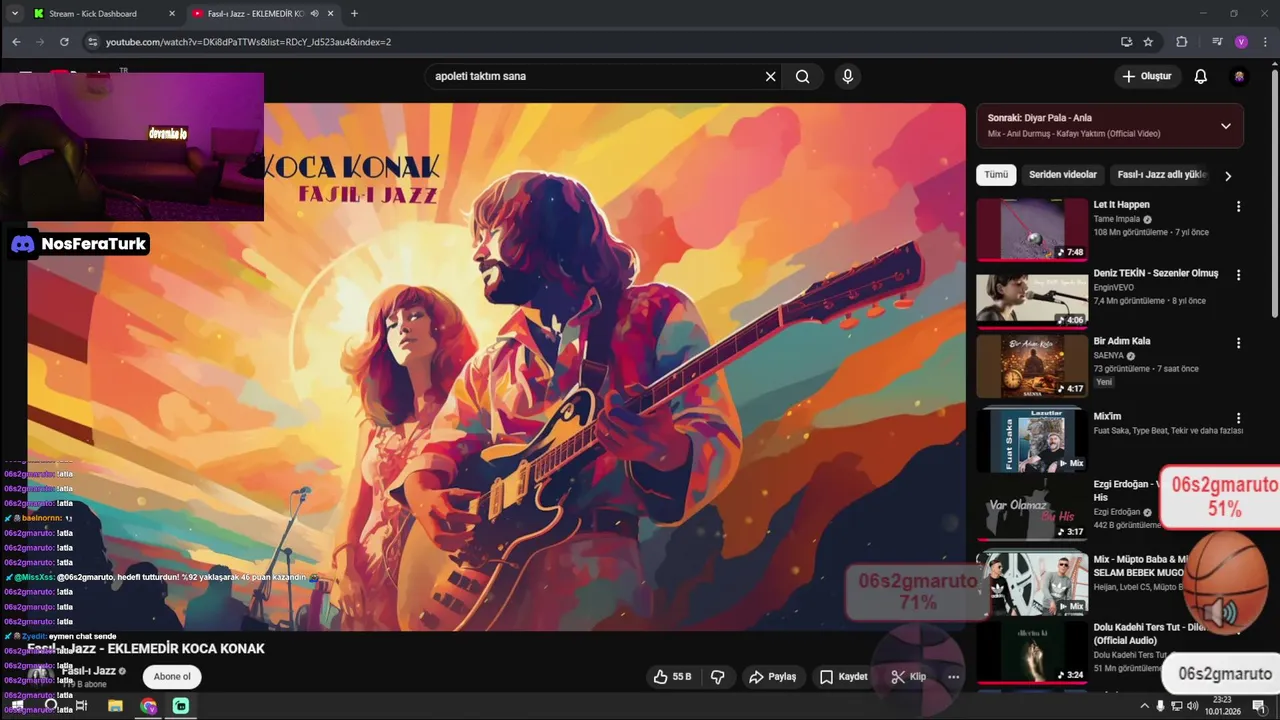This screenshot has width=1280, height=720.
Task: Click the taskbar volume speaker icon
Action: tap(1192, 706)
